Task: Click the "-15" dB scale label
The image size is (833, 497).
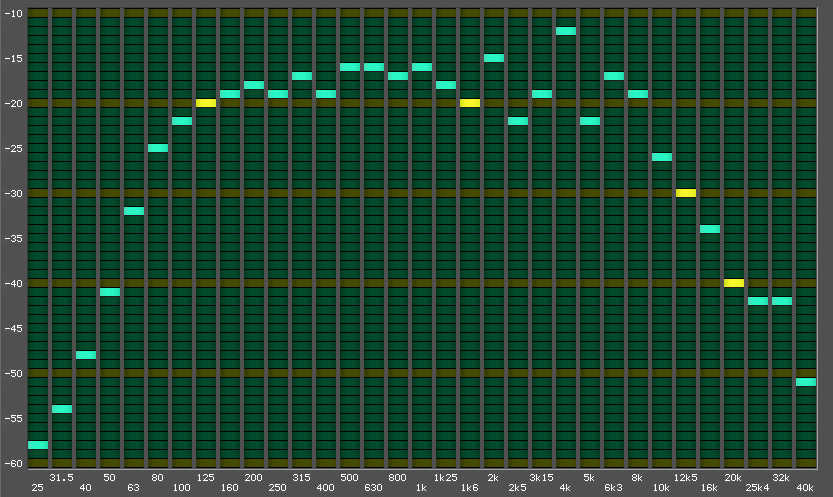Action: (x=14, y=58)
